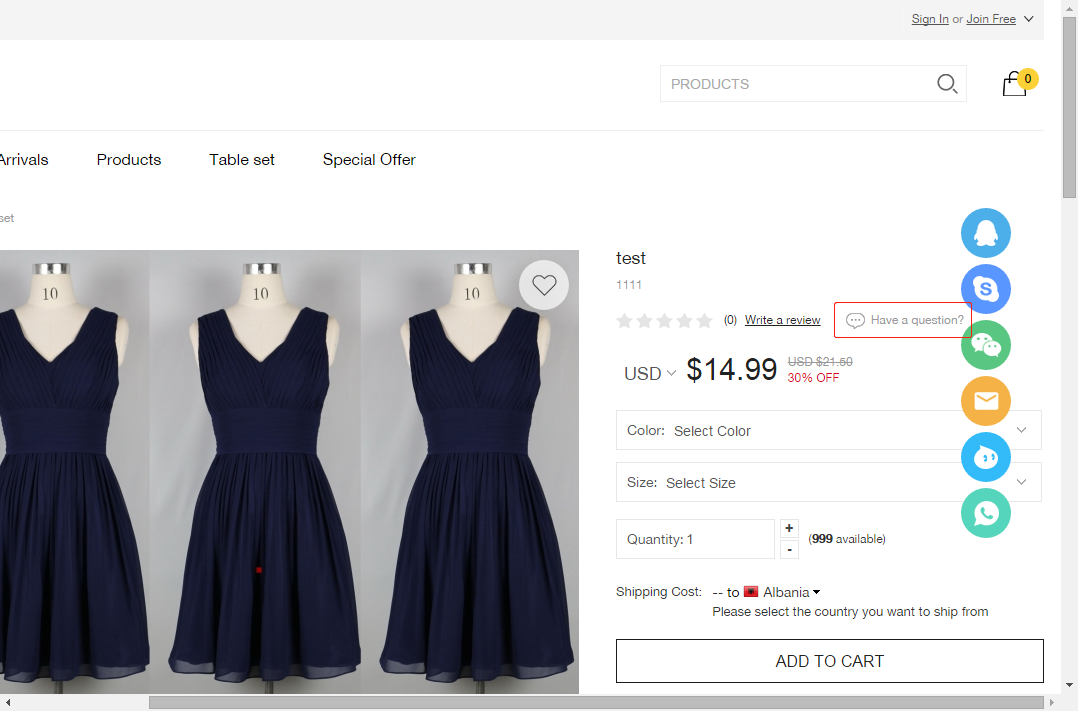The height and width of the screenshot is (711, 1078).
Task: Click the $14.99 price text
Action: (x=732, y=369)
